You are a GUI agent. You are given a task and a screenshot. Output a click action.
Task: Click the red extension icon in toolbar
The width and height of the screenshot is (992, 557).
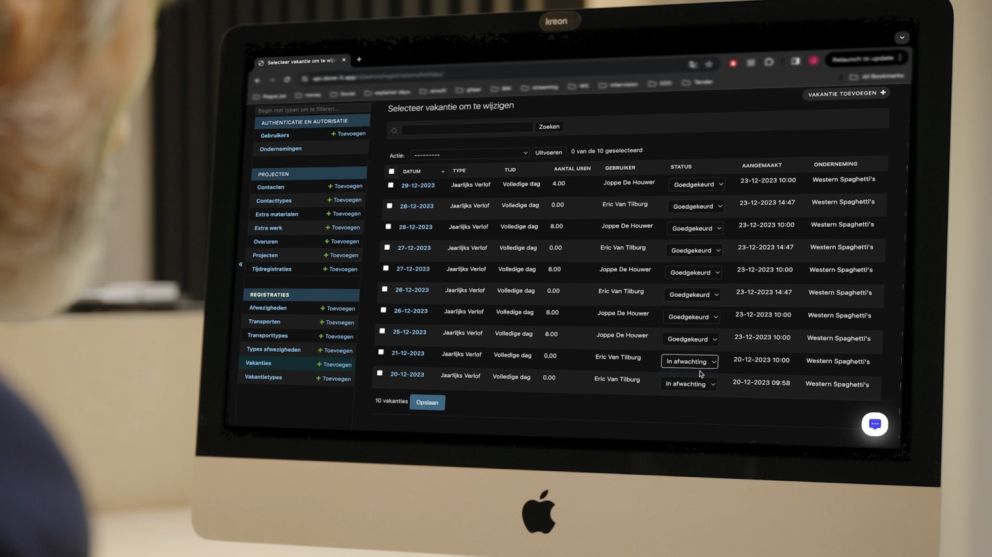pyautogui.click(x=733, y=63)
